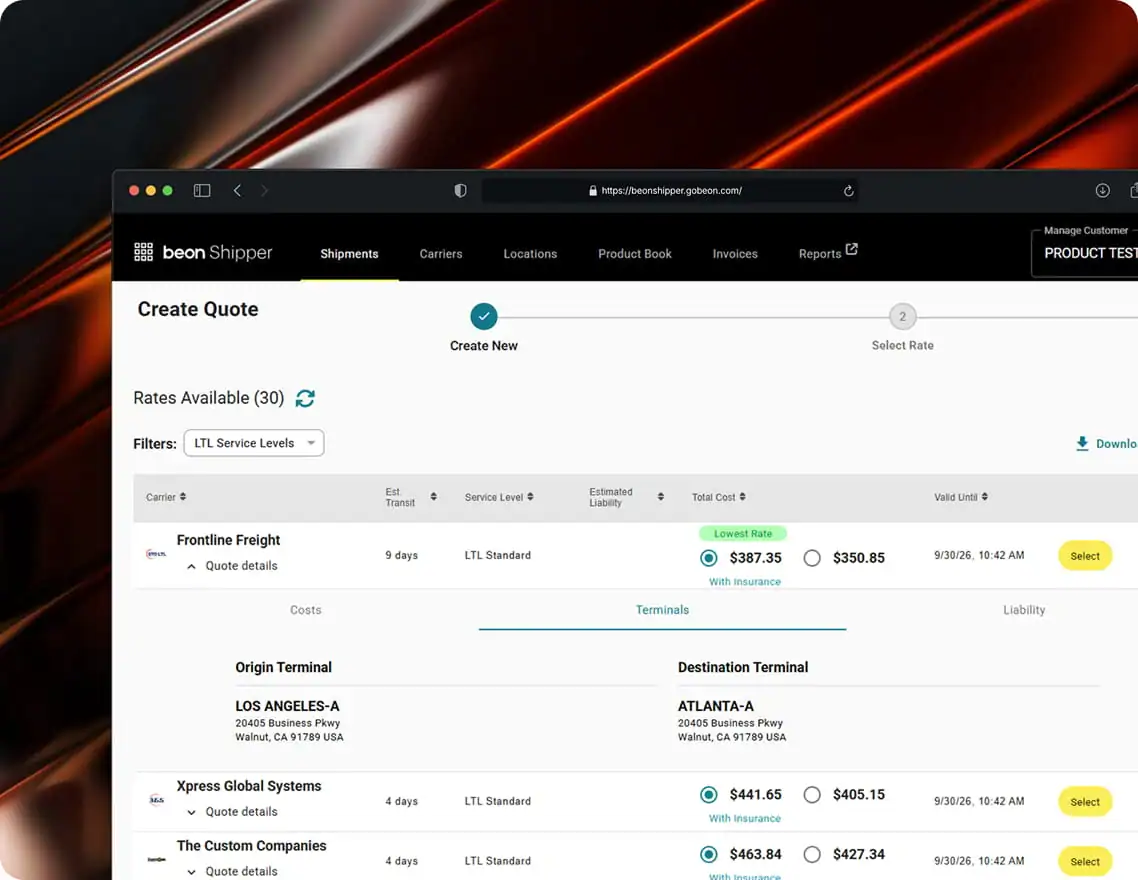
Task: Click the refresh rates icon
Action: [305, 398]
